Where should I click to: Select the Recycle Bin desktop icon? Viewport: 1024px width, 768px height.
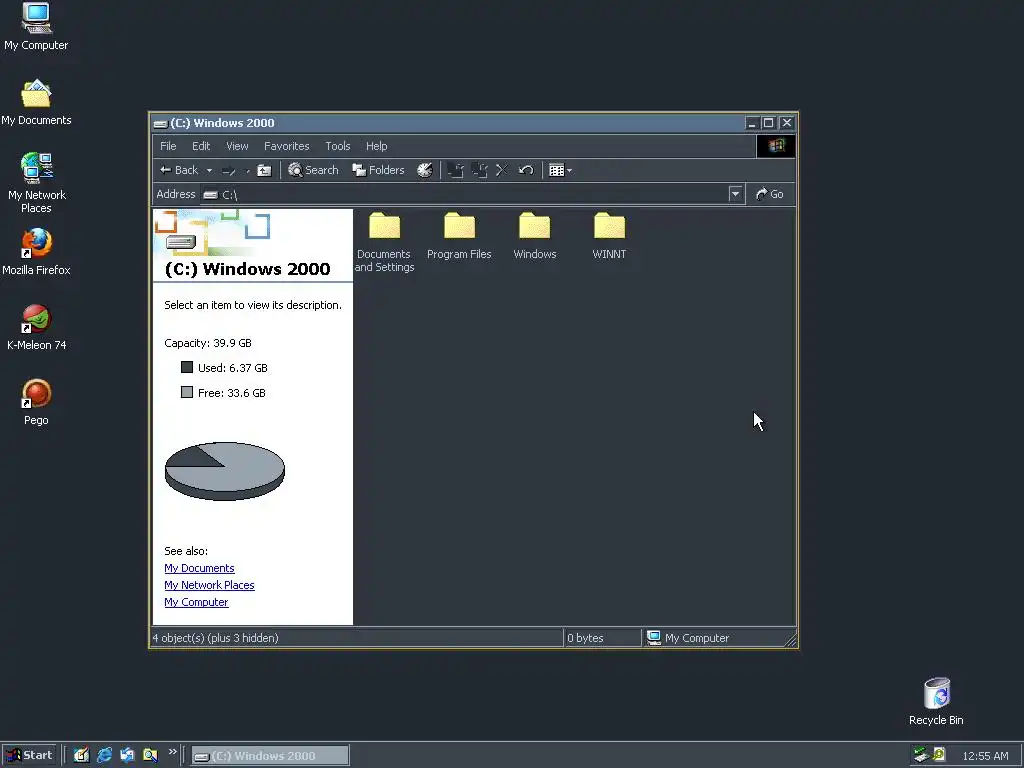tap(936, 702)
